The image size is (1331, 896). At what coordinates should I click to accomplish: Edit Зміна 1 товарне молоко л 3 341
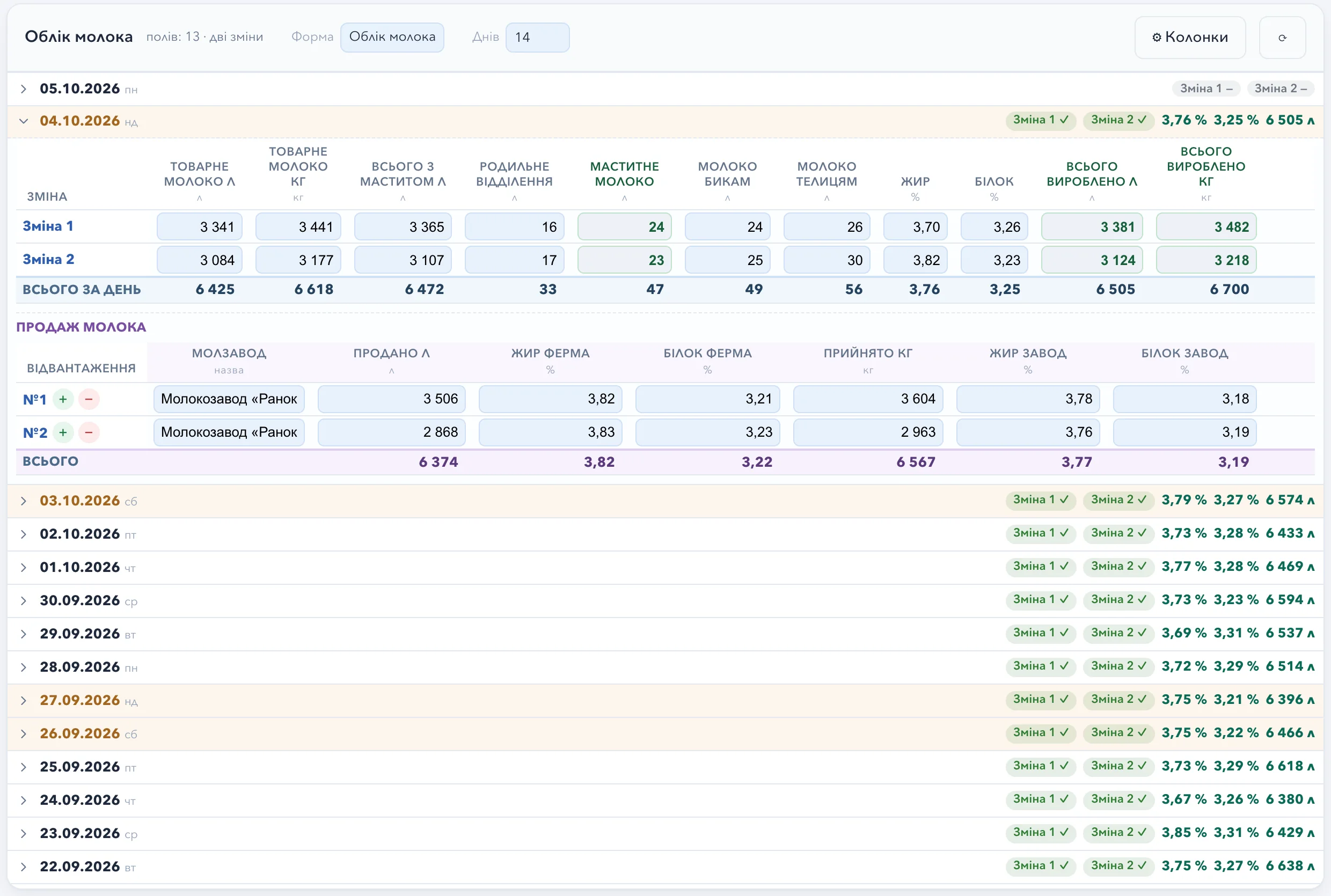[200, 227]
